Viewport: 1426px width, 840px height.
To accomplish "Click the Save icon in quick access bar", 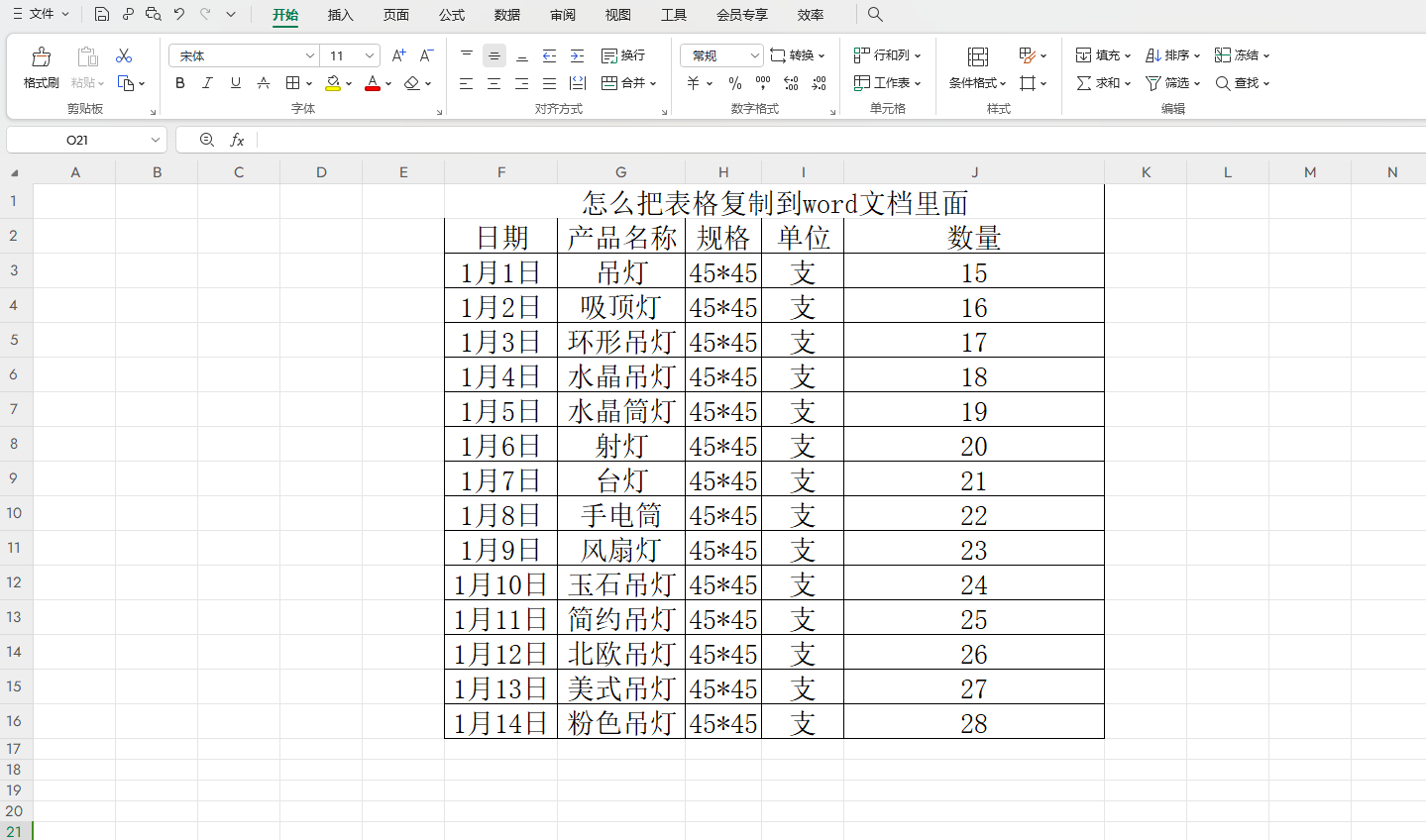I will (x=102, y=14).
